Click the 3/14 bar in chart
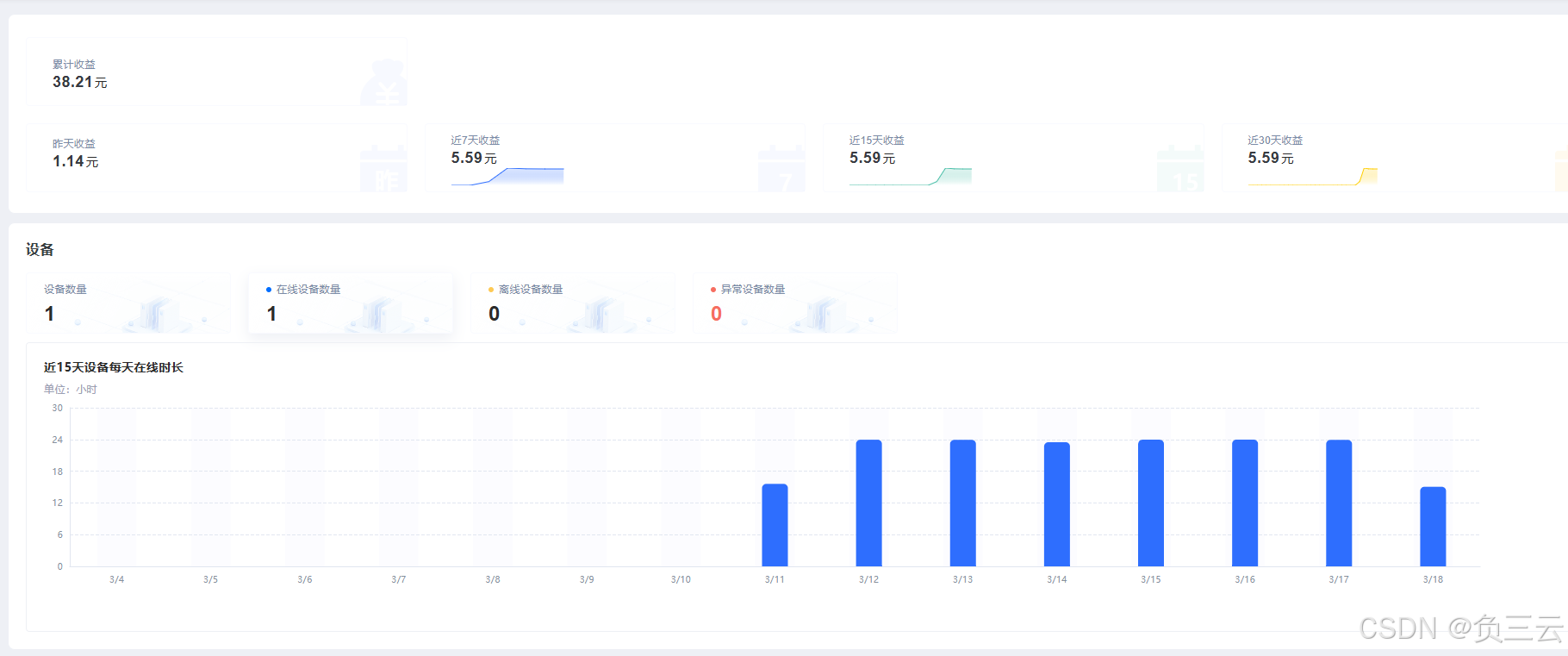 [1057, 504]
